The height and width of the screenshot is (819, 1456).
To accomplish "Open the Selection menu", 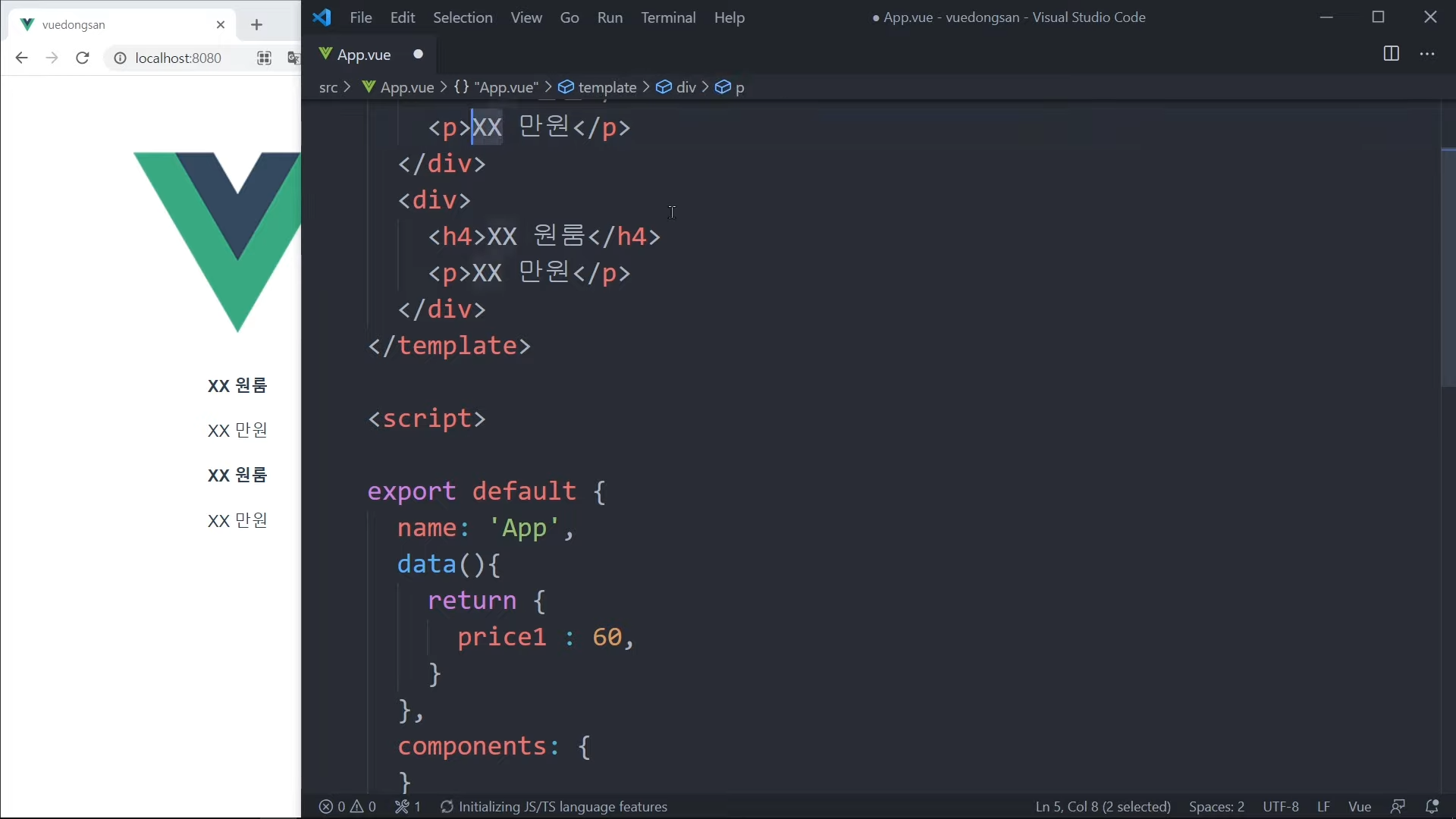I will pos(462,17).
